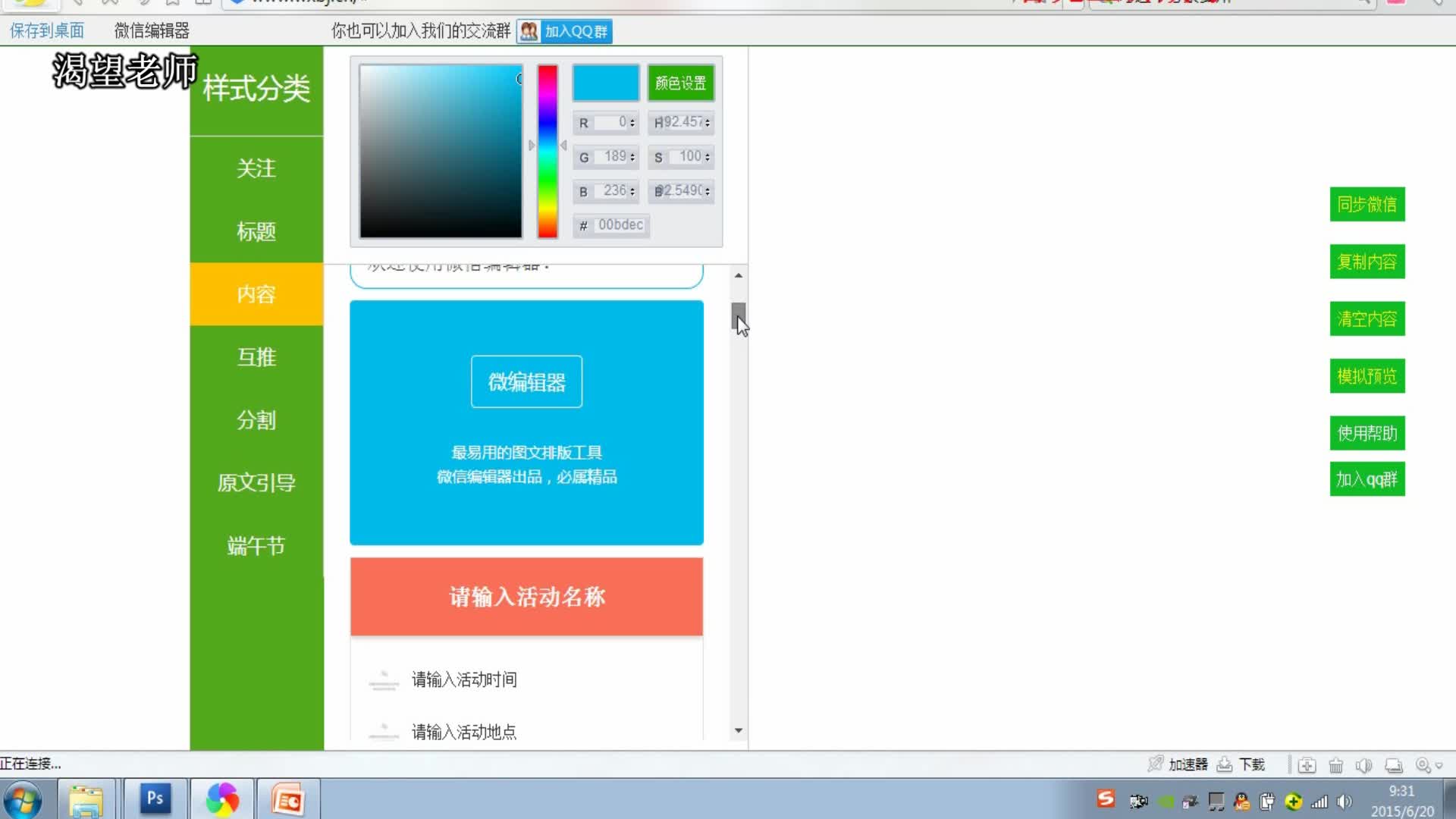Increment the R value stepper
This screenshot has width=1456, height=819.
[x=632, y=120]
